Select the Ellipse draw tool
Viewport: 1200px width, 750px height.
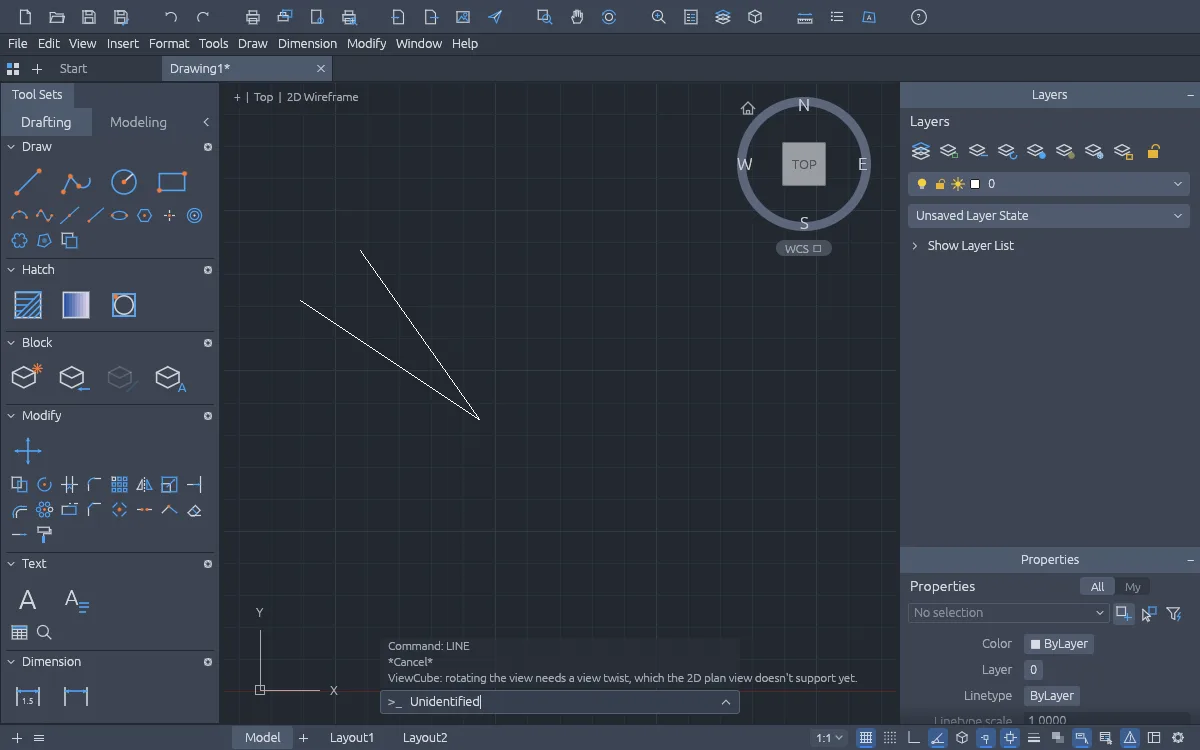[119, 215]
